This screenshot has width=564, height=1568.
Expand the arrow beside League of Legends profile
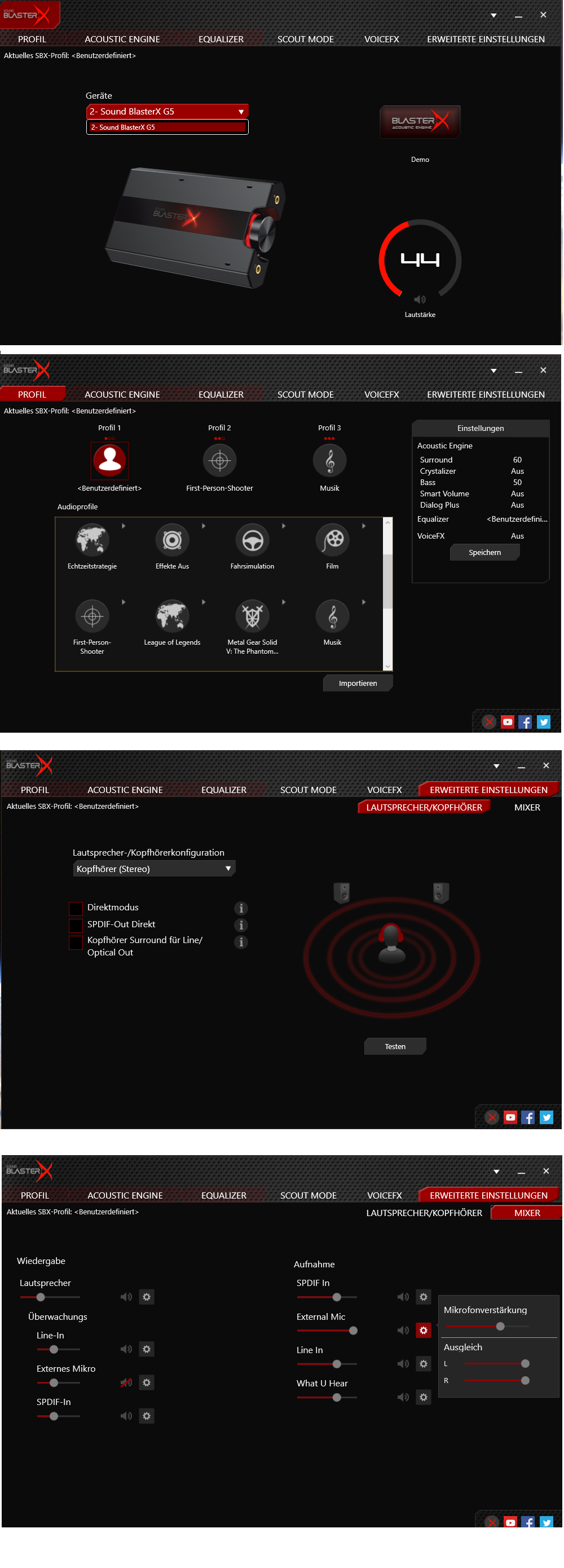204,602
